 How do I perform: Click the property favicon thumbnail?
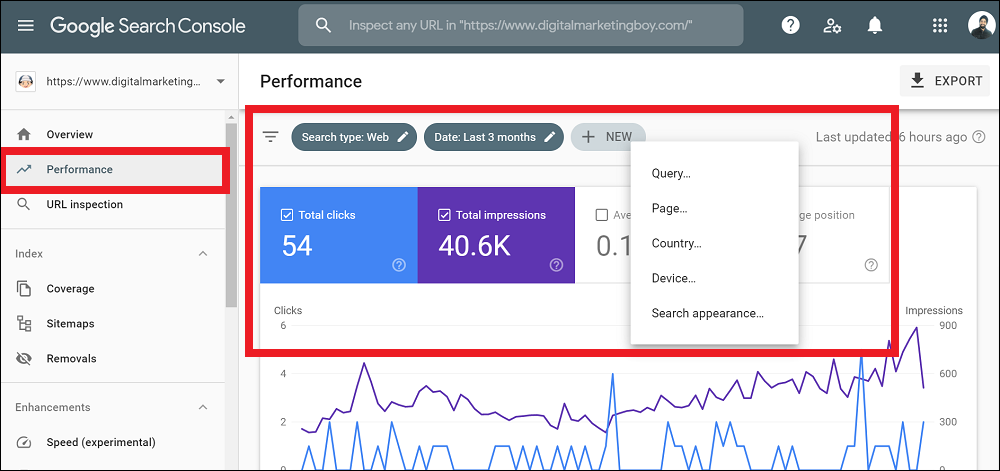[26, 82]
